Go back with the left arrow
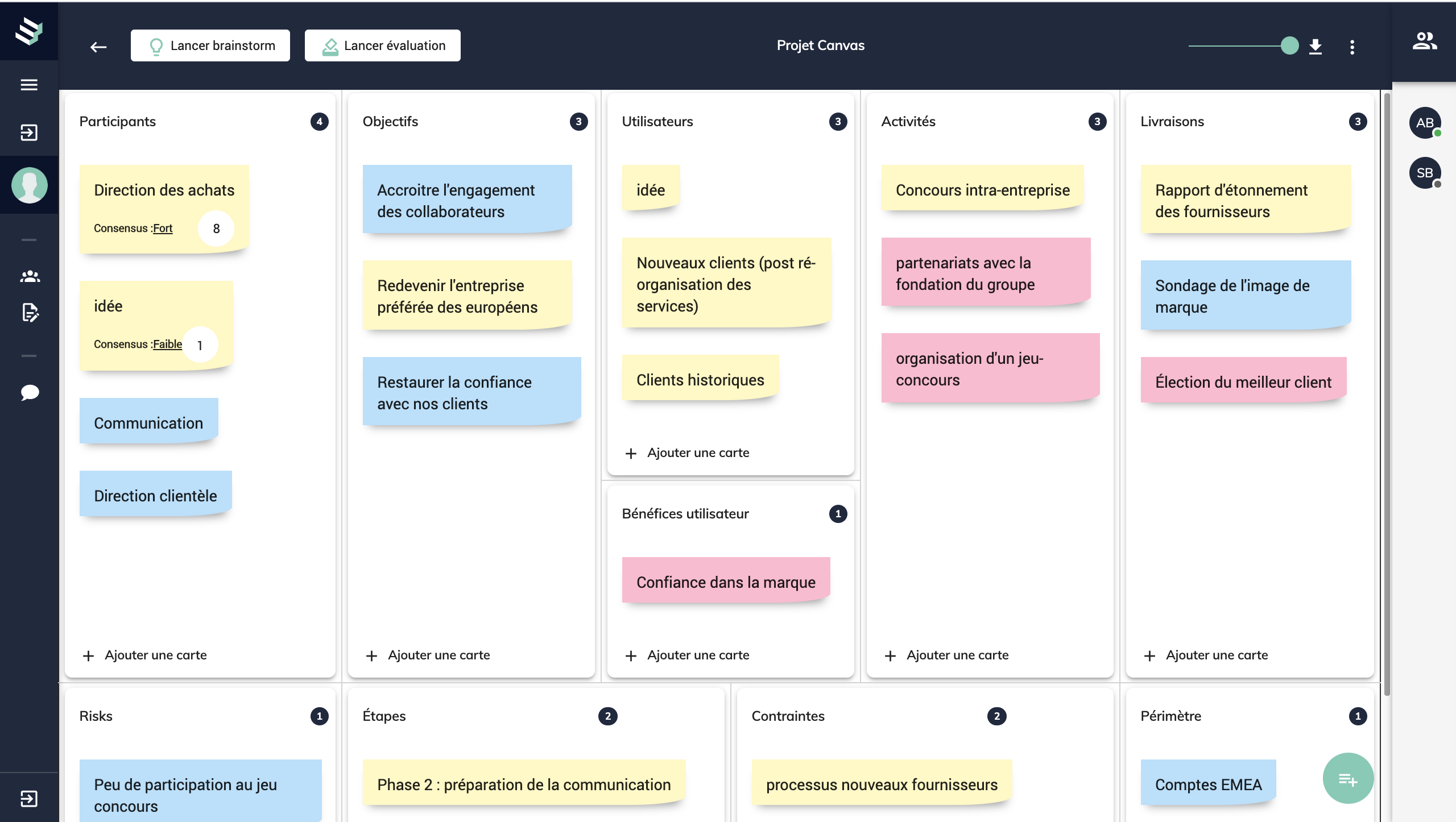 [x=98, y=47]
